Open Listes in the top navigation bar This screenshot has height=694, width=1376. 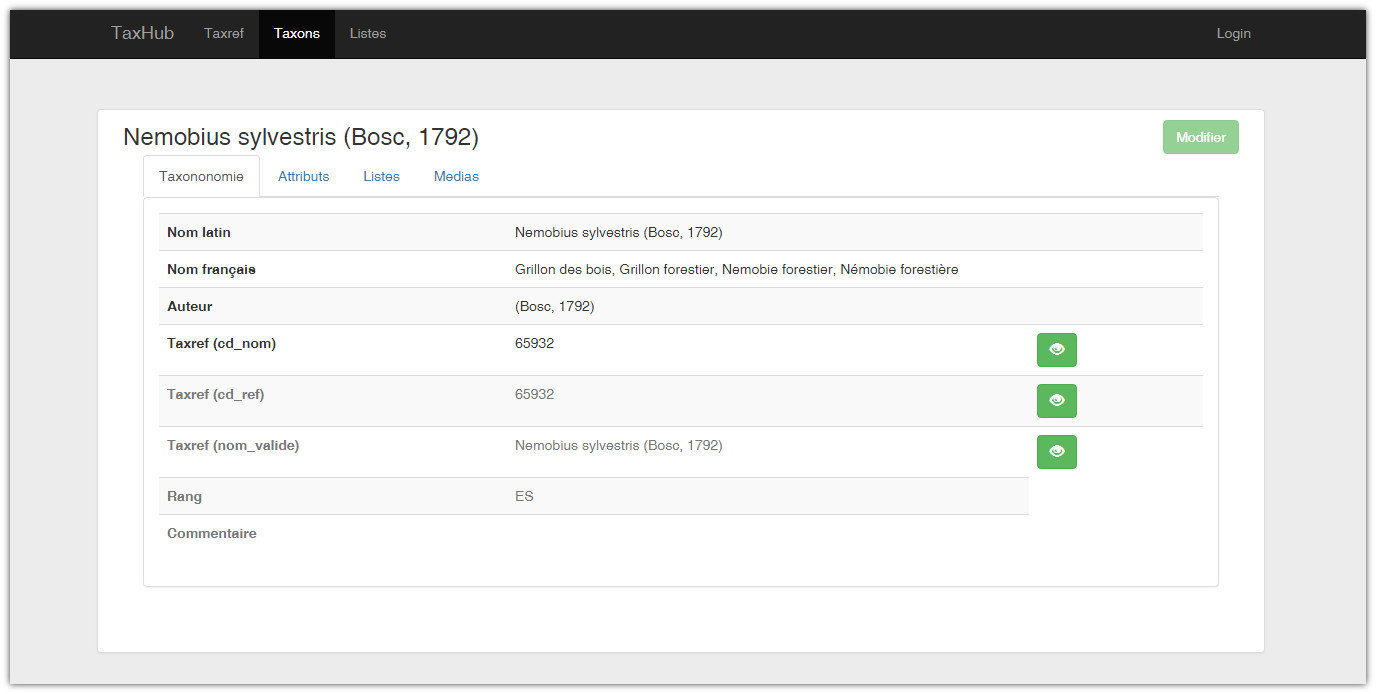pos(368,33)
